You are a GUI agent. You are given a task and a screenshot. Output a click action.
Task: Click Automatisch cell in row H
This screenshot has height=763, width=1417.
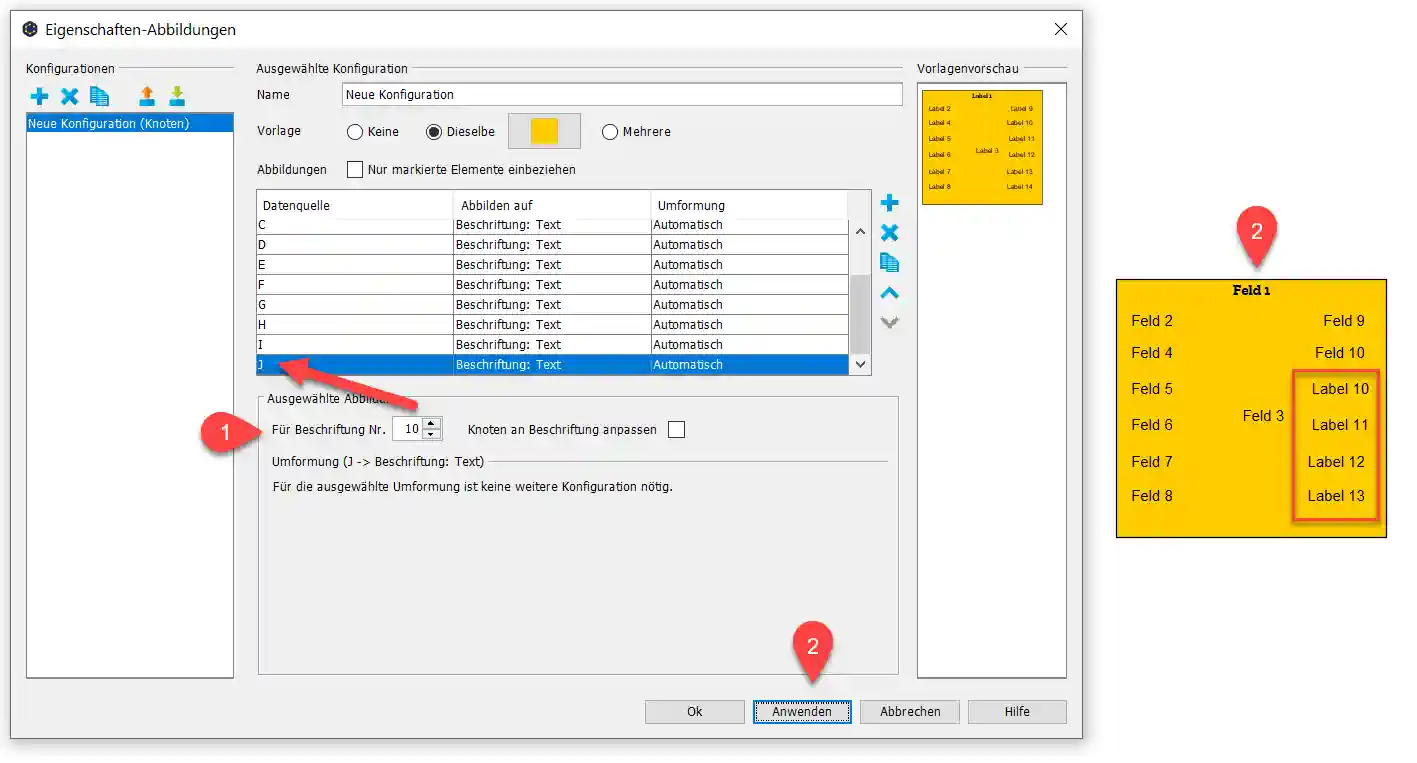[749, 325]
